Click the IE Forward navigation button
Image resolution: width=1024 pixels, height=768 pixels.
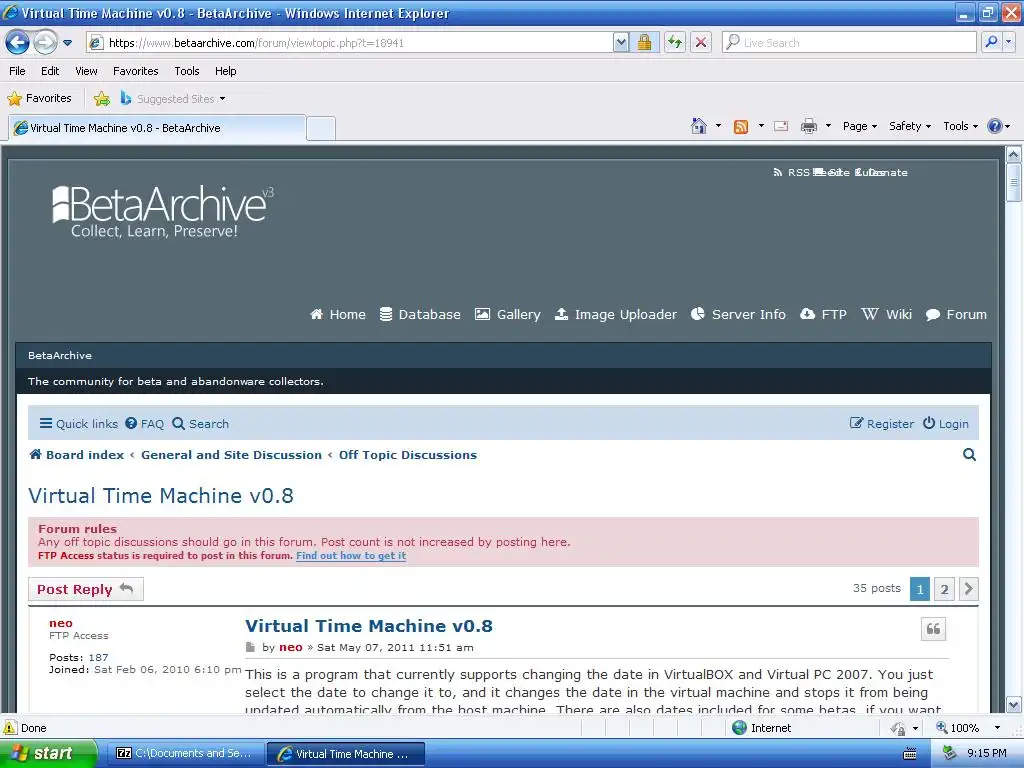pos(45,43)
